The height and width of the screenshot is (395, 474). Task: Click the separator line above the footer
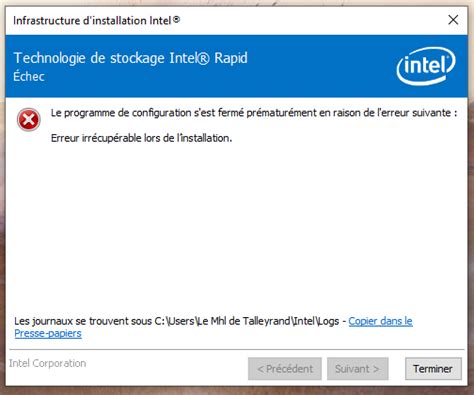click(x=237, y=349)
